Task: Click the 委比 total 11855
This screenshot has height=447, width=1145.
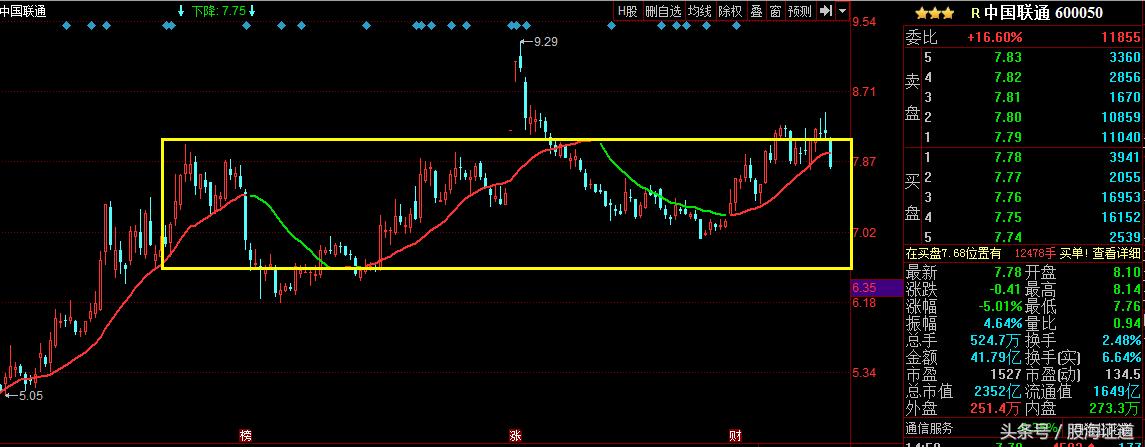Action: coord(1123,37)
